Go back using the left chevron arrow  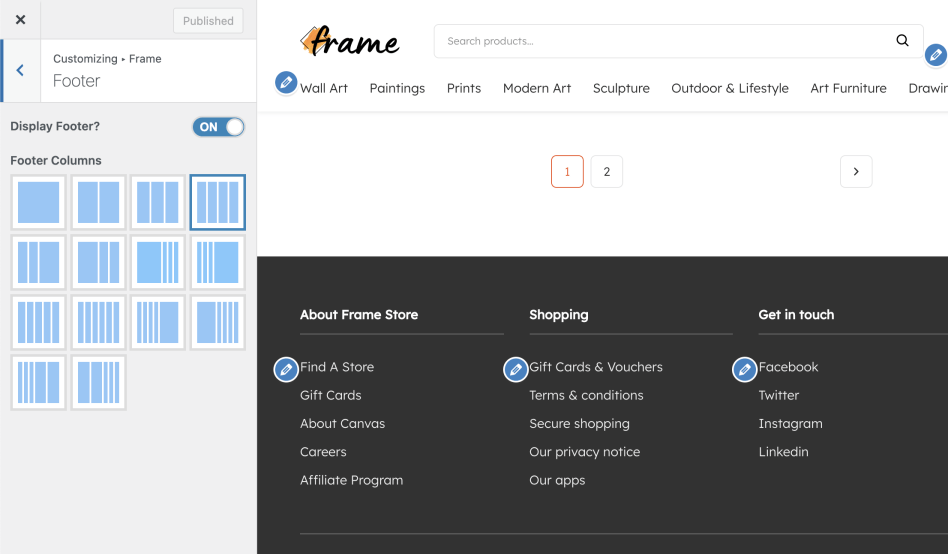coord(21,70)
